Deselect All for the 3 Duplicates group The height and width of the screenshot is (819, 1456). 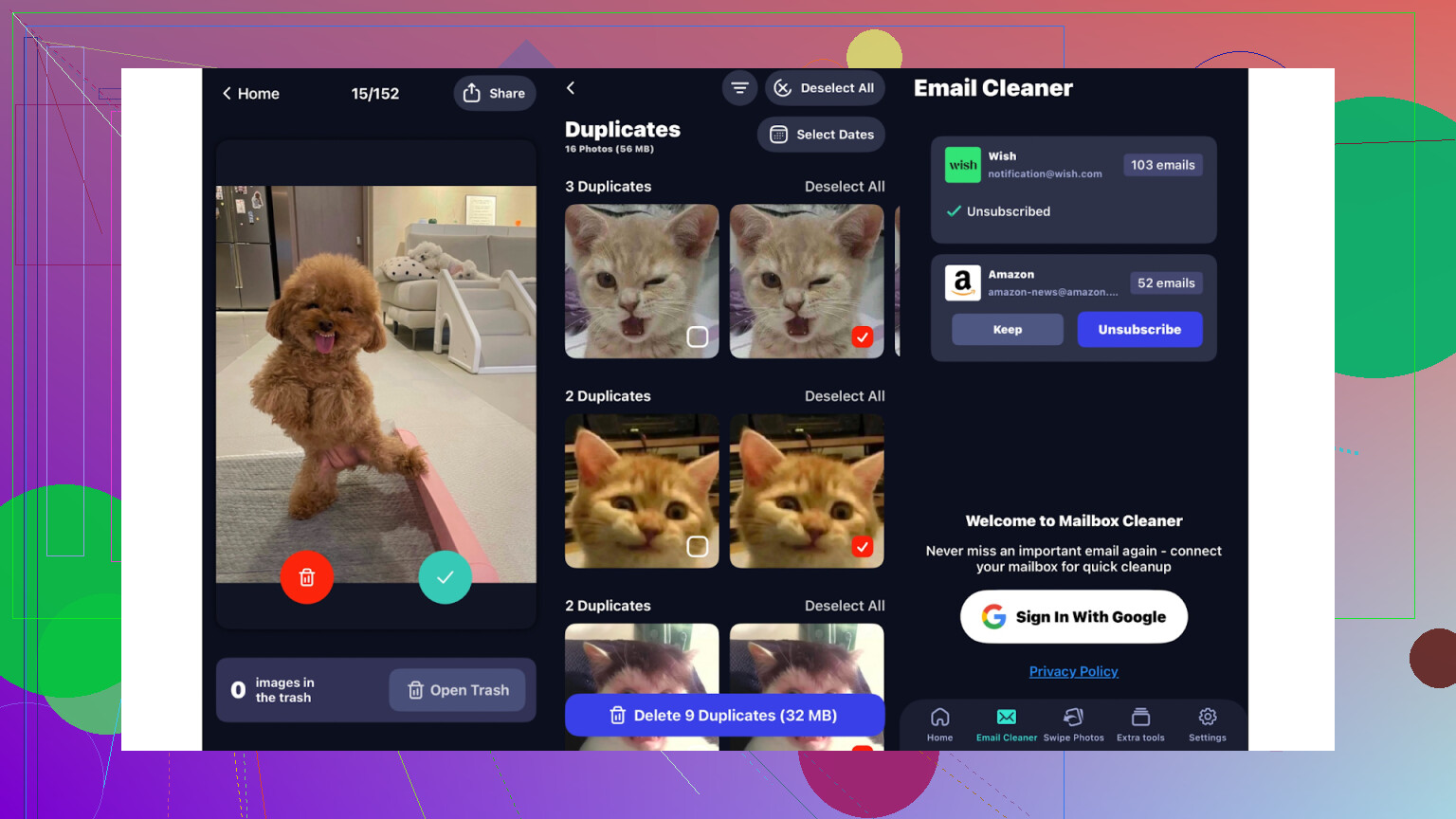point(845,187)
